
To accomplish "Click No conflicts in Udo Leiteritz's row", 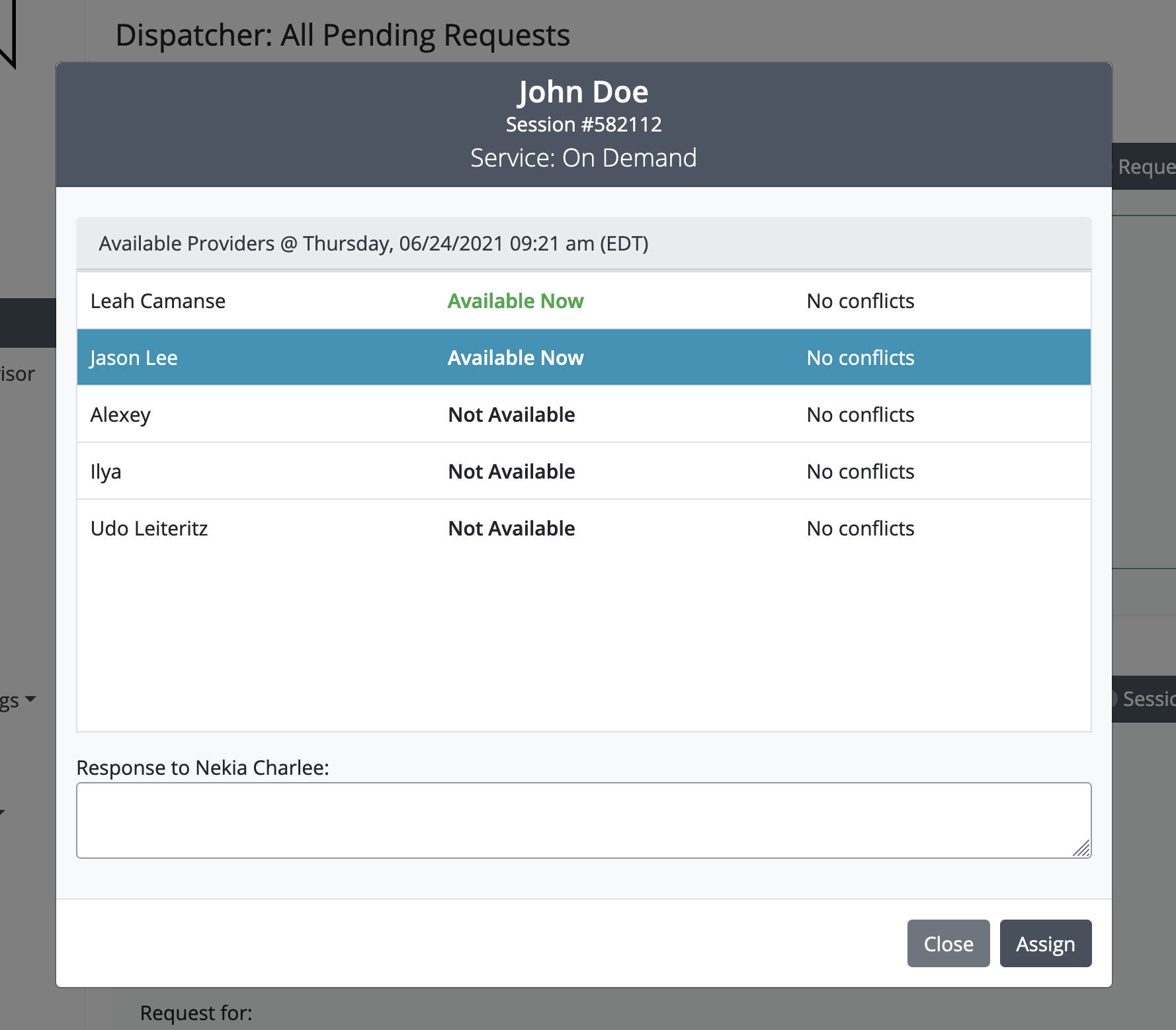I will pos(860,529).
